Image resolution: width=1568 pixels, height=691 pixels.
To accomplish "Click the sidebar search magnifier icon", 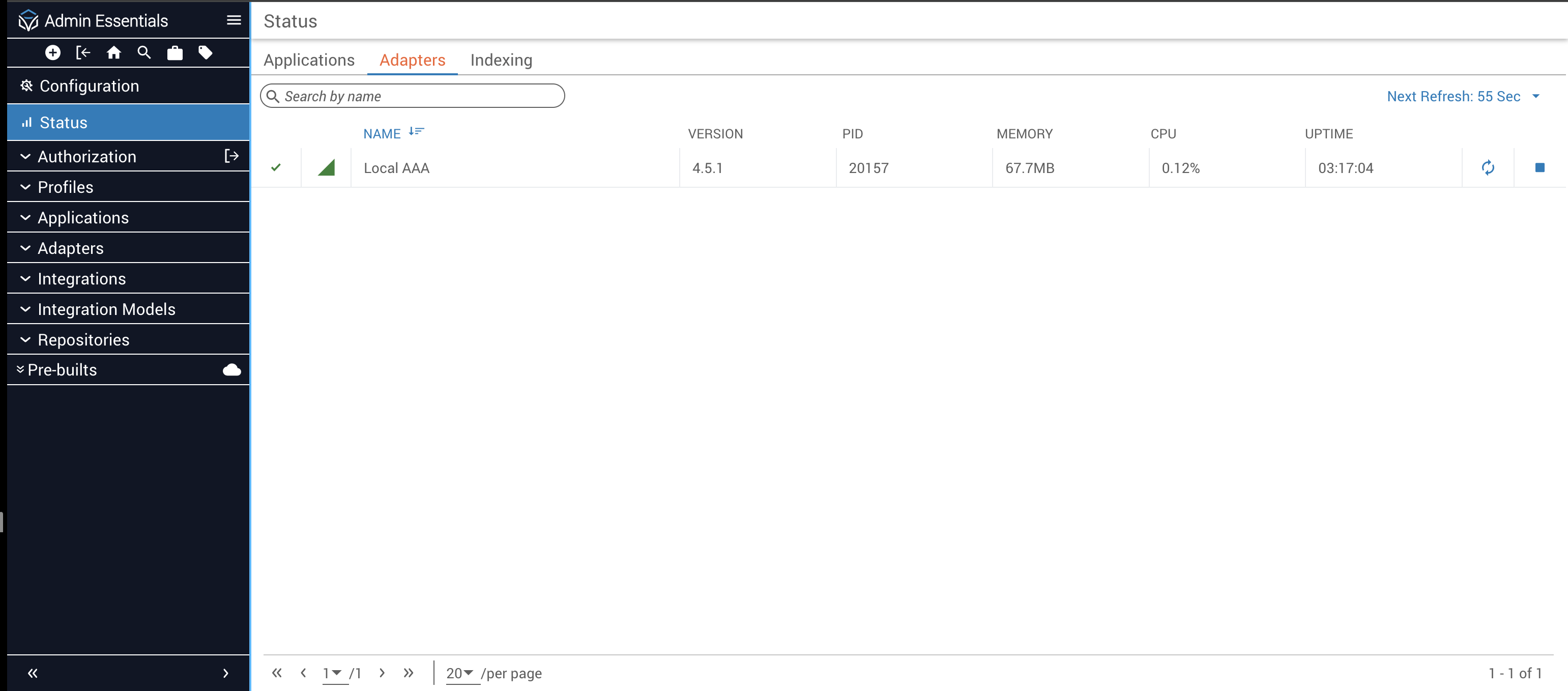I will click(144, 53).
